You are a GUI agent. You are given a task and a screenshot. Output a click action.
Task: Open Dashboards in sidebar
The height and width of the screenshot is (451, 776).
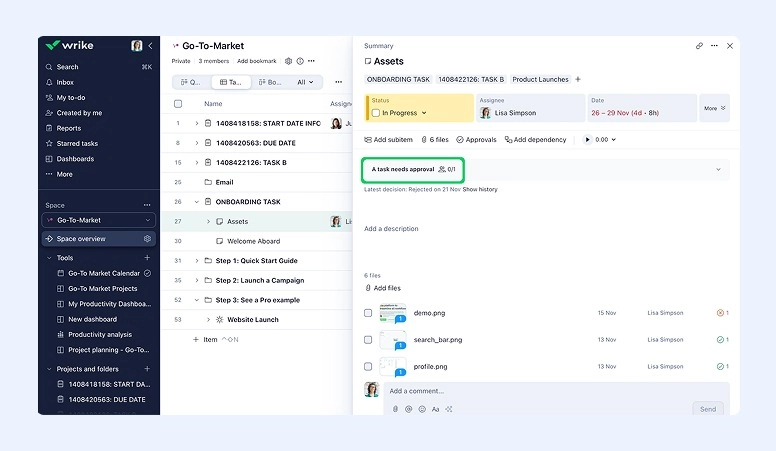(x=75, y=159)
